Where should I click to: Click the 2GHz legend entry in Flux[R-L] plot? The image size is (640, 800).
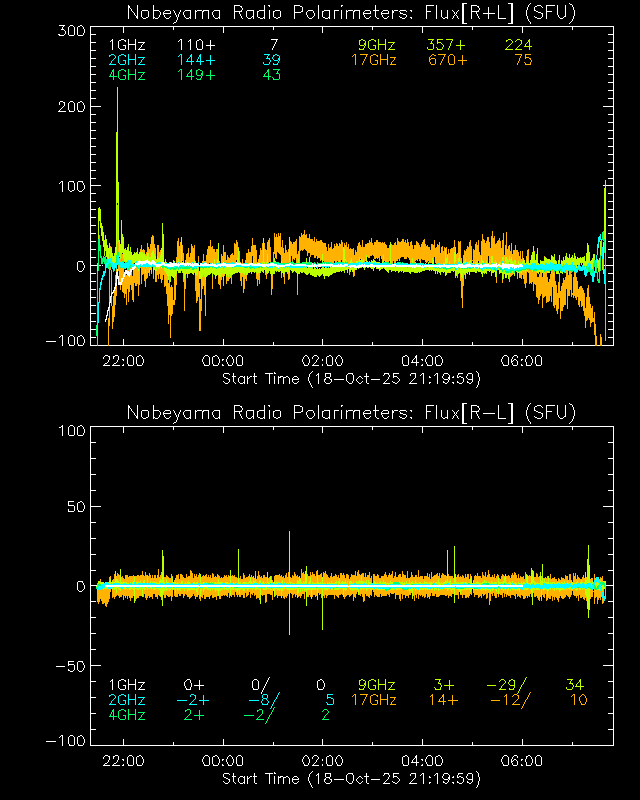[x=126, y=700]
